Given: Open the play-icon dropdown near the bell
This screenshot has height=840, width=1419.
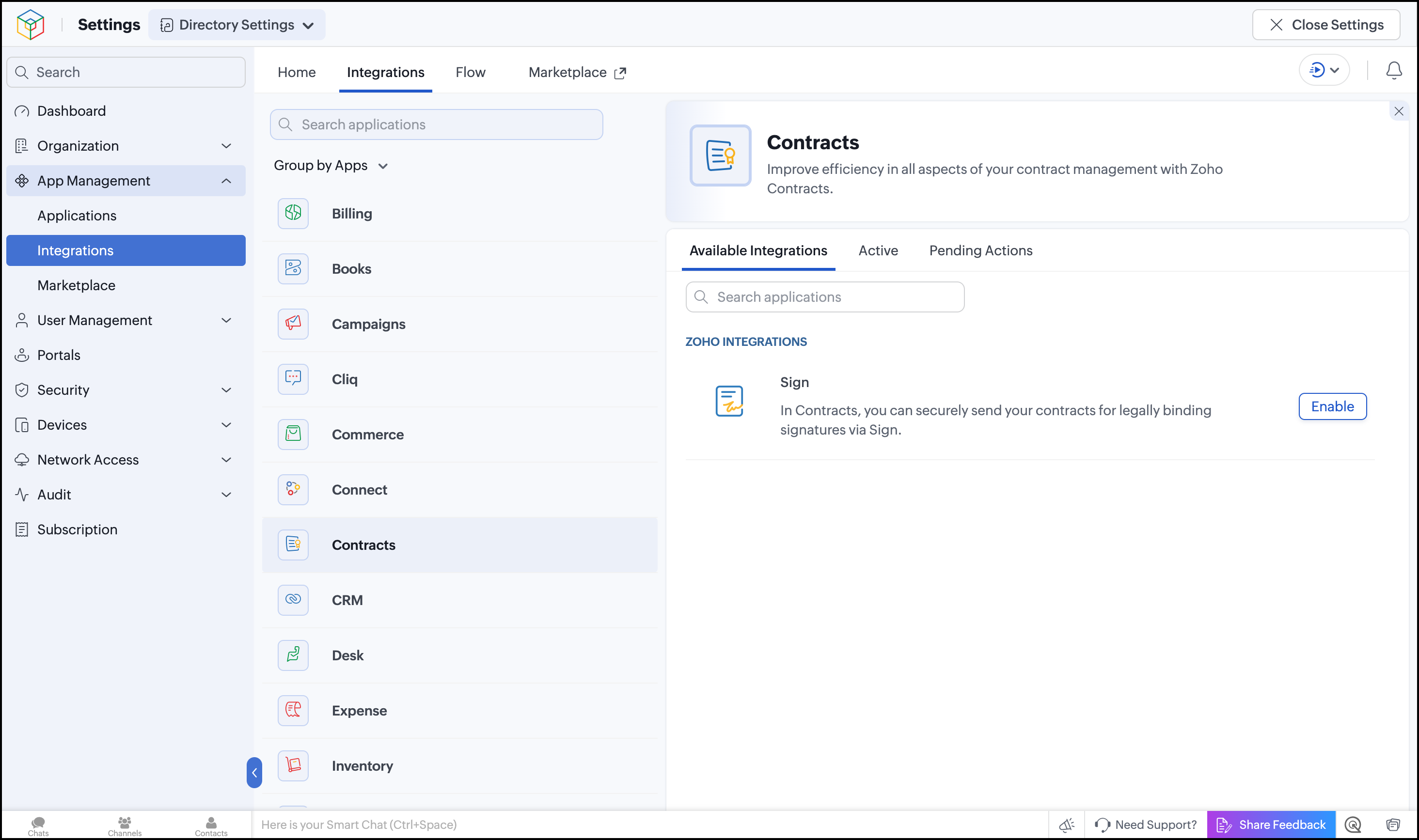Looking at the screenshot, I should point(1324,70).
